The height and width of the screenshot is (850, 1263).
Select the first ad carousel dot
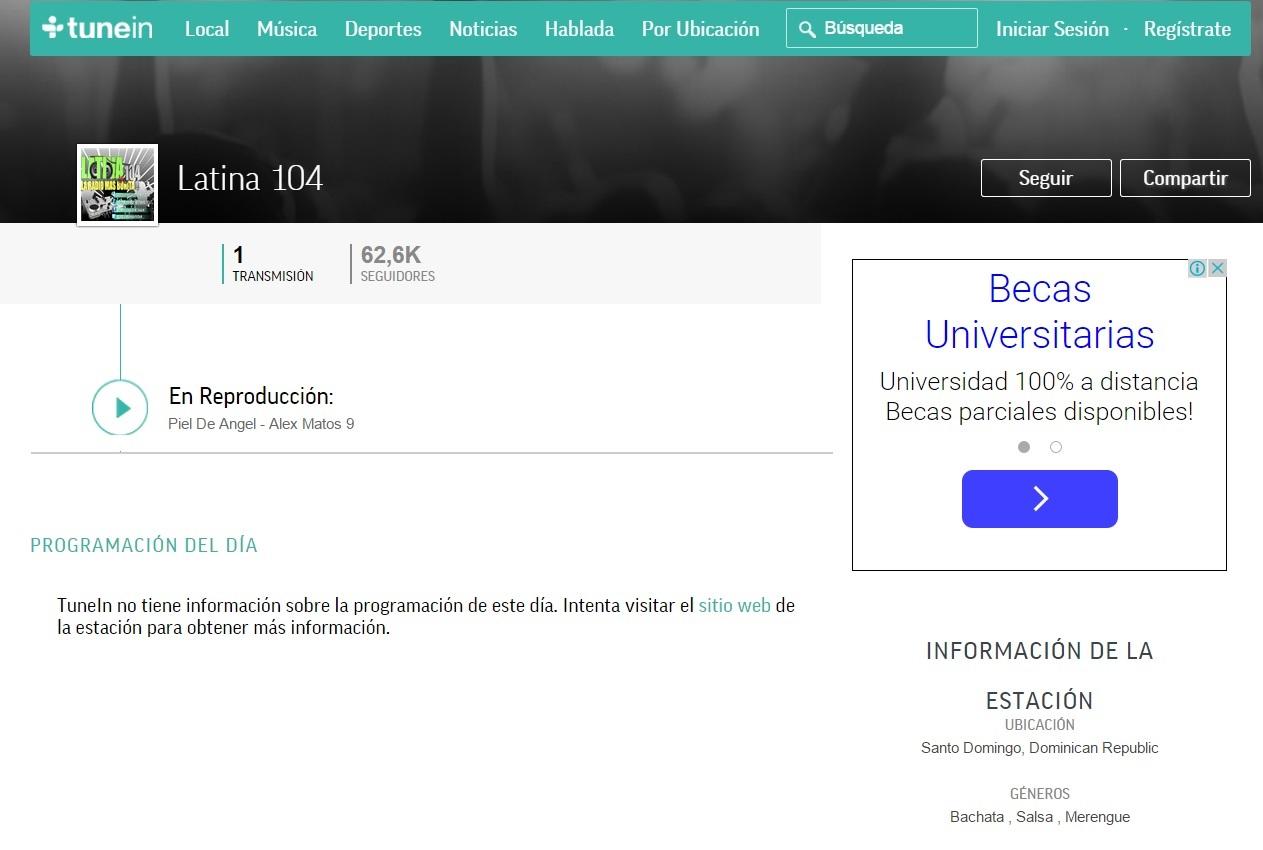1024,447
